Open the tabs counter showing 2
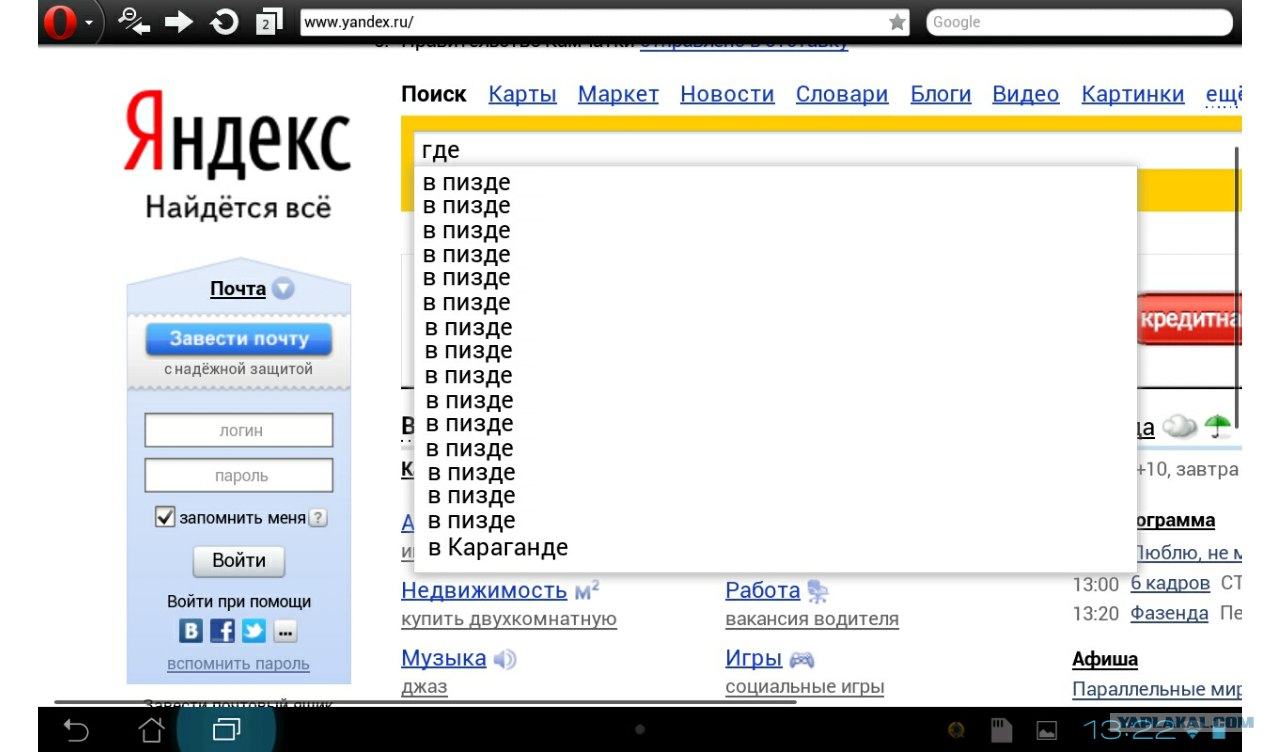 [x=267, y=22]
